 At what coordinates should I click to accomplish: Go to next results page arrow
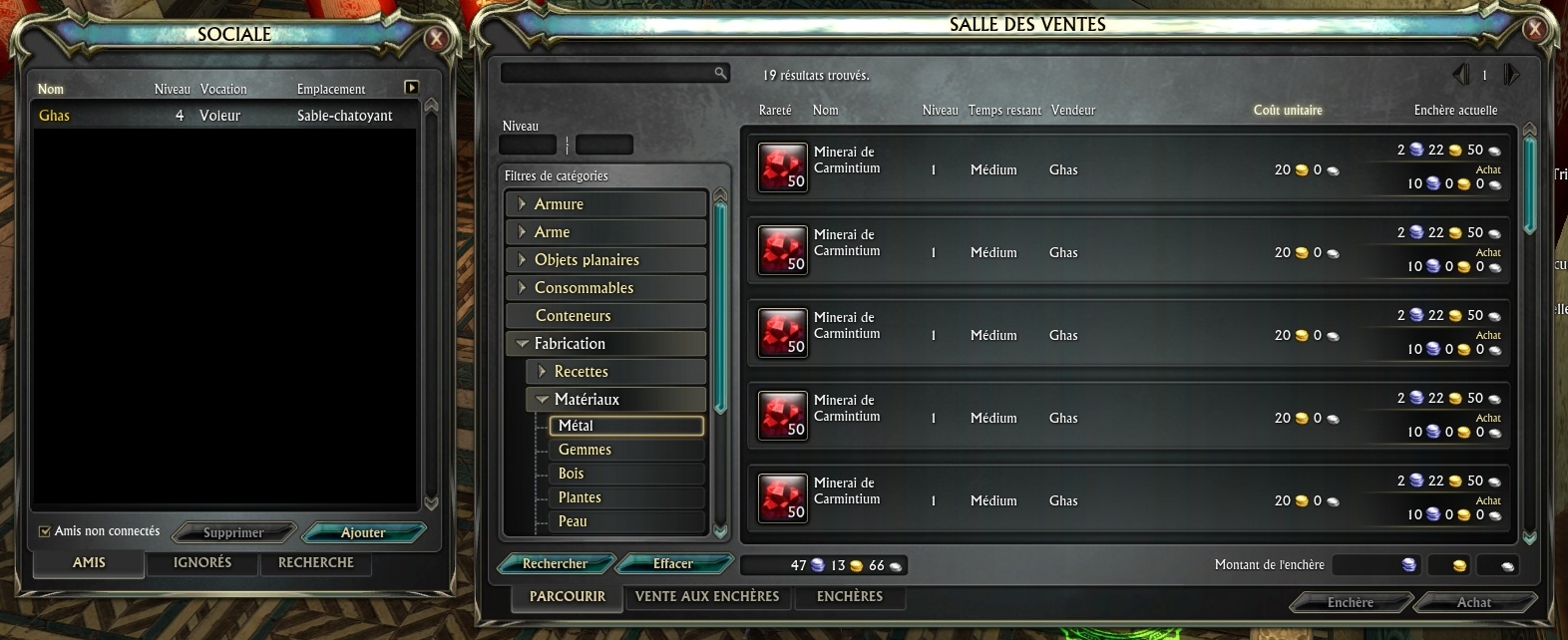pyautogui.click(x=1511, y=75)
